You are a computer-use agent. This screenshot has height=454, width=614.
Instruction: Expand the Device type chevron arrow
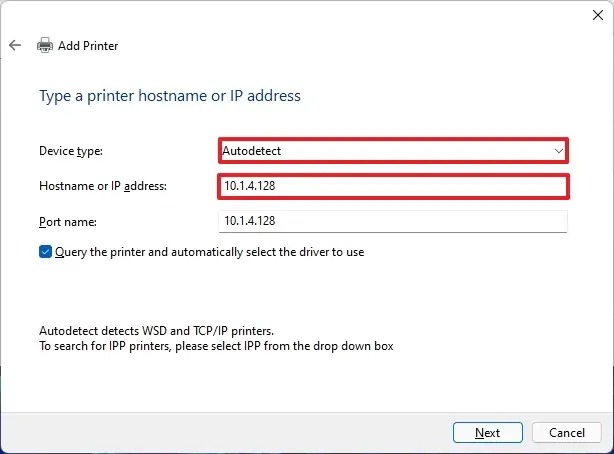click(x=559, y=151)
